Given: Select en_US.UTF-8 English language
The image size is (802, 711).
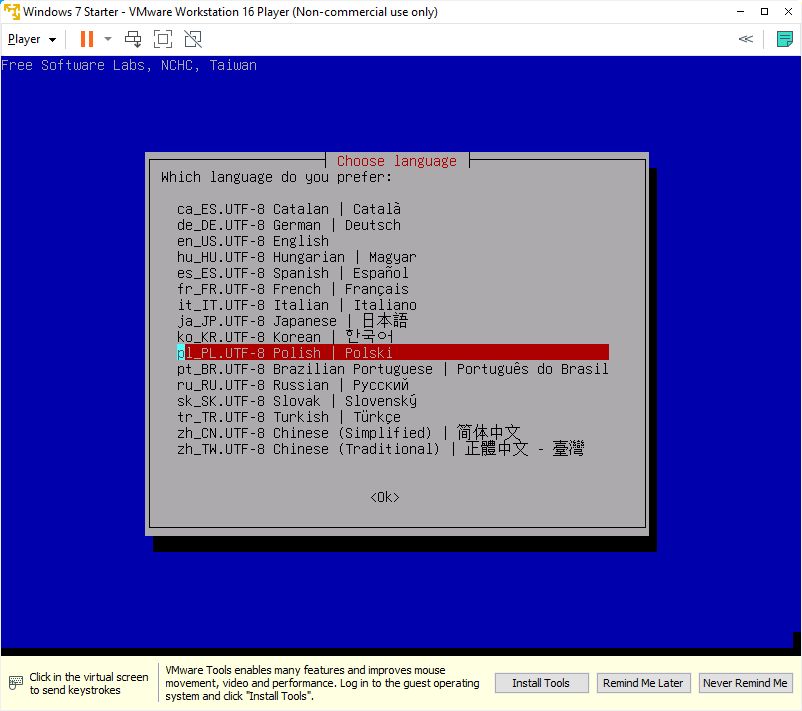Looking at the screenshot, I should coord(253,241).
